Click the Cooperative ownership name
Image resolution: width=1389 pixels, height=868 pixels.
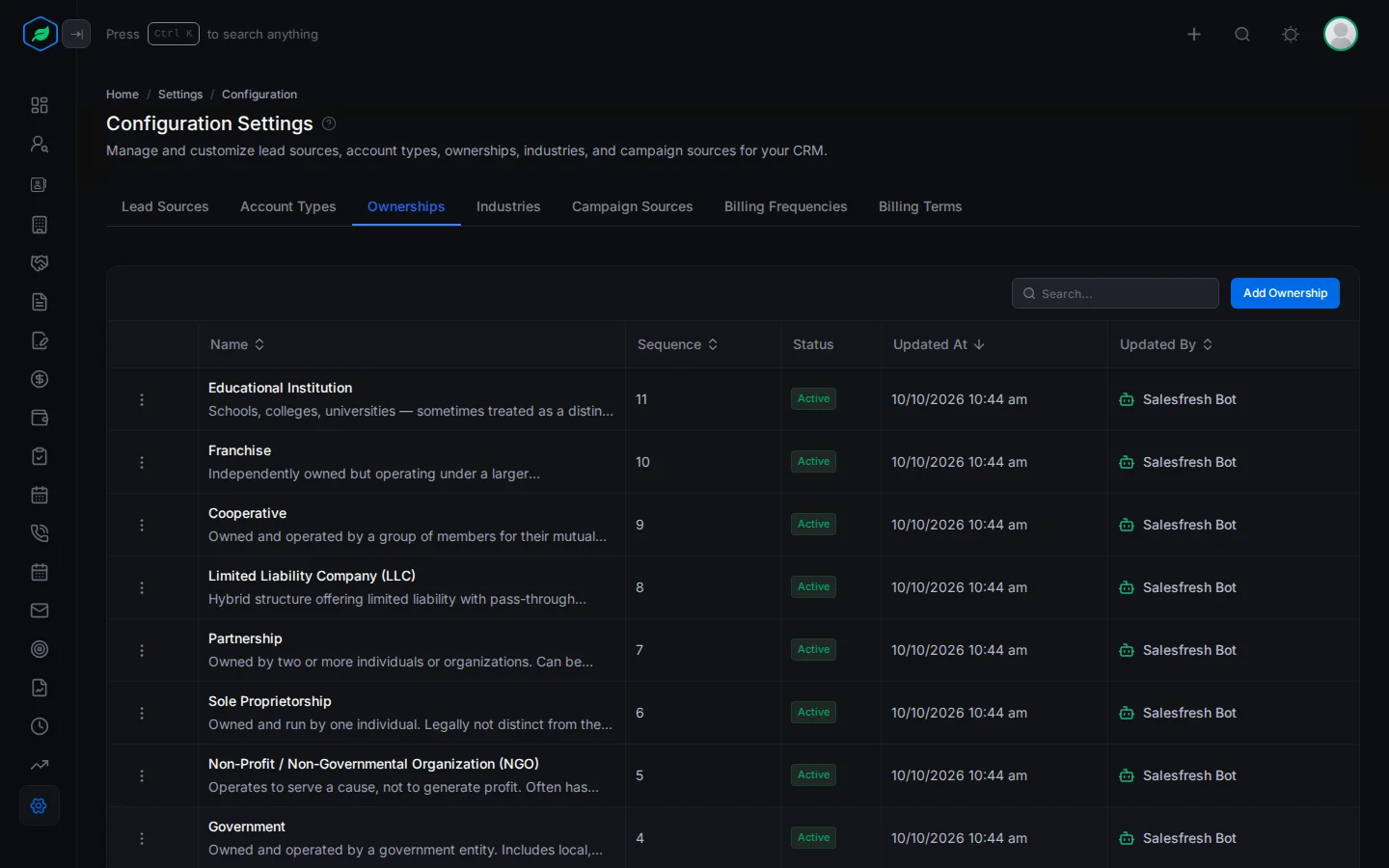coord(247,513)
